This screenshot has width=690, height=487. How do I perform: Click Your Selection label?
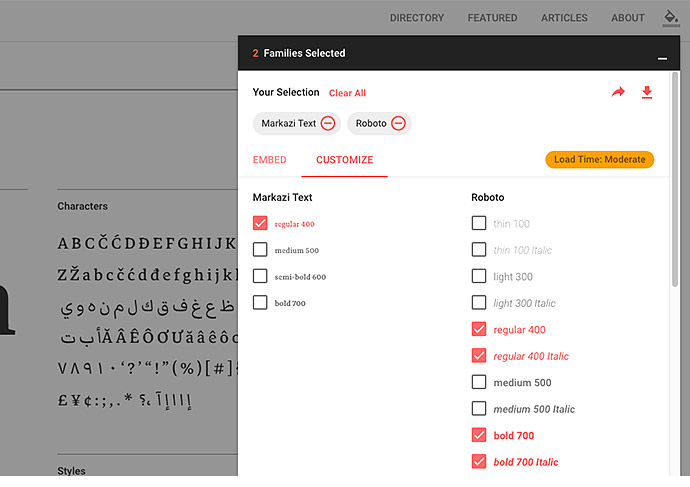pos(286,92)
